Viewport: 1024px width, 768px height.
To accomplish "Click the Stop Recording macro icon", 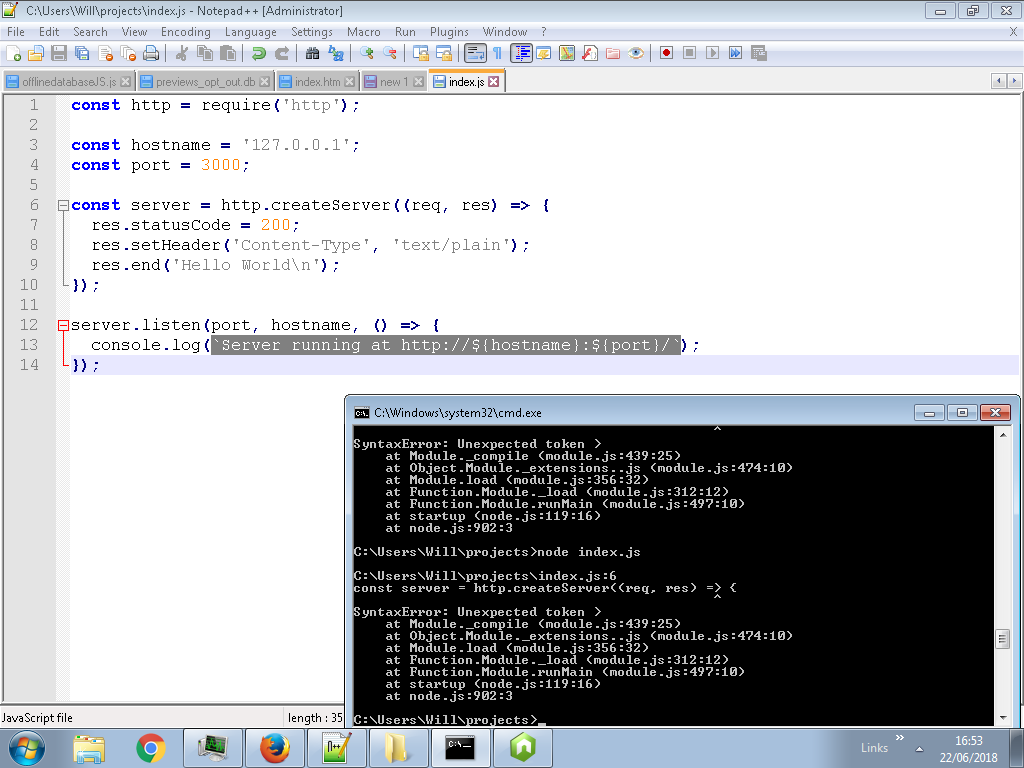I will [689, 54].
